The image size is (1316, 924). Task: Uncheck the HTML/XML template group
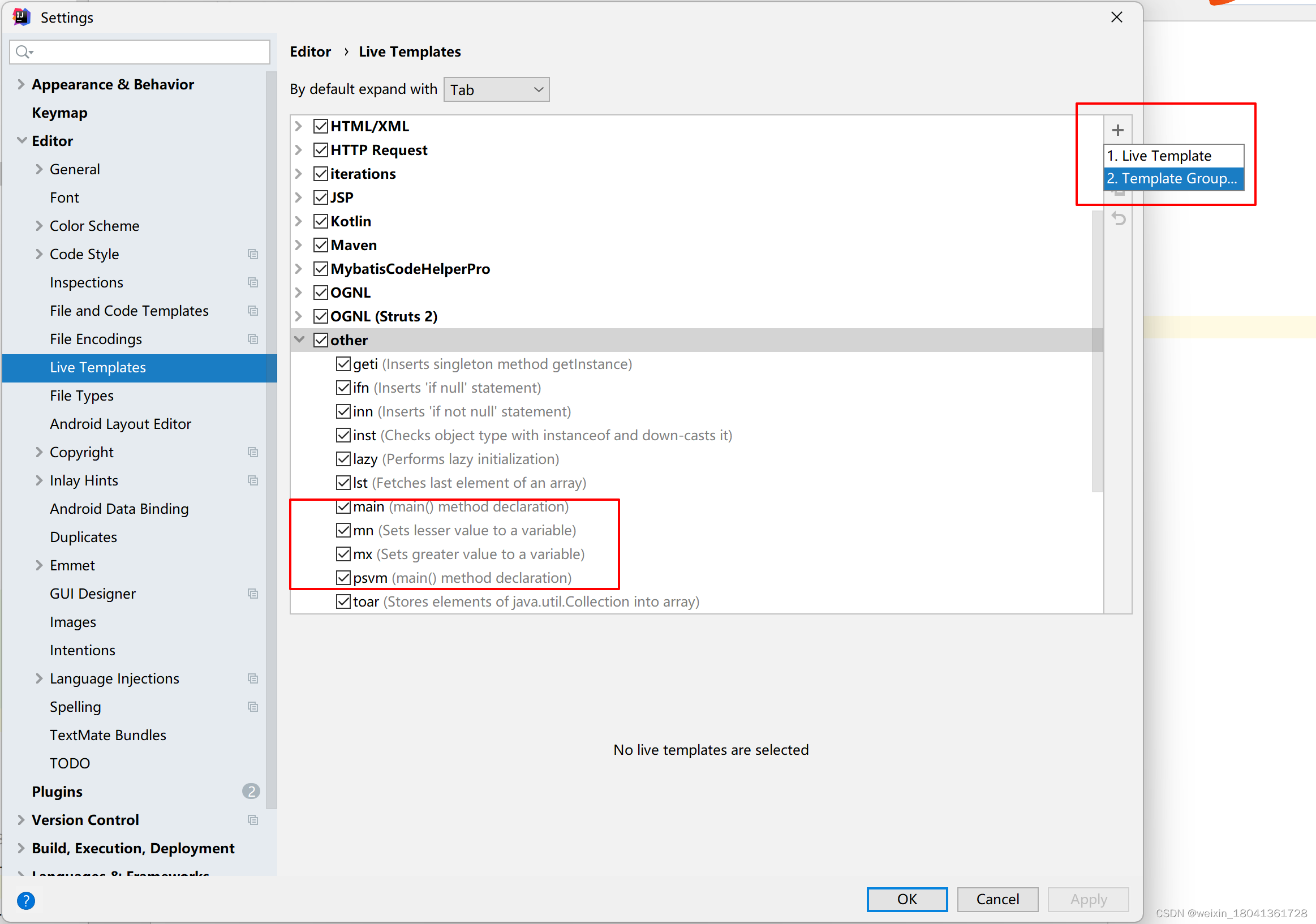point(320,126)
